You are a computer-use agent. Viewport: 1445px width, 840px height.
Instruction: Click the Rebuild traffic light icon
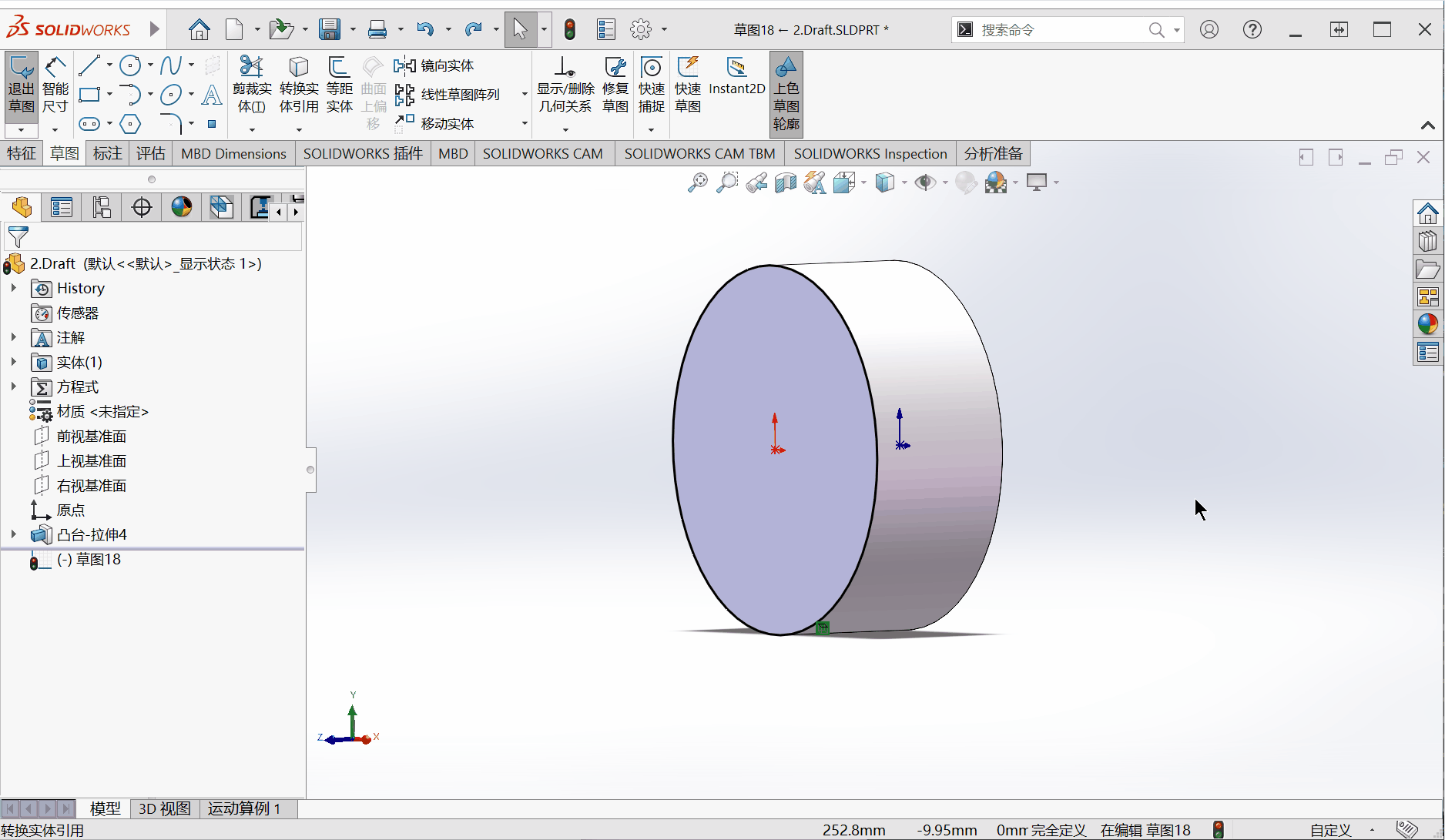click(570, 30)
